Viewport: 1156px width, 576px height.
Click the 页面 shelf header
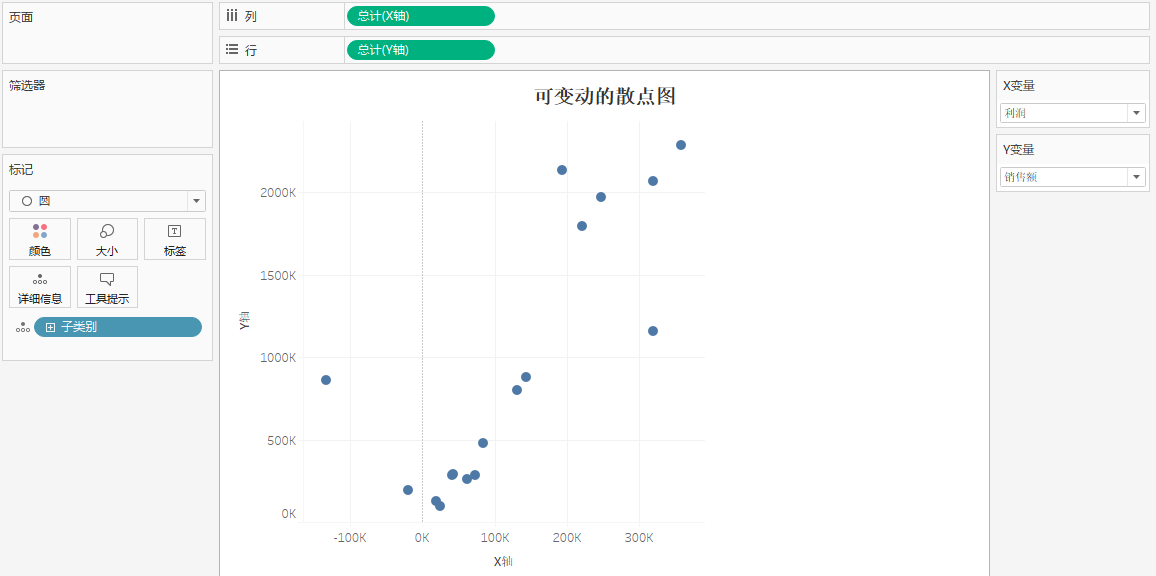coord(21,17)
